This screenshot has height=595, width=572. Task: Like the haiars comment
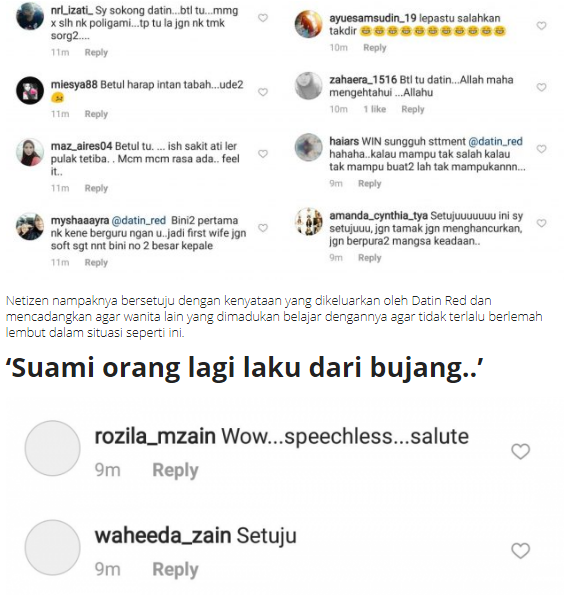[x=541, y=149]
